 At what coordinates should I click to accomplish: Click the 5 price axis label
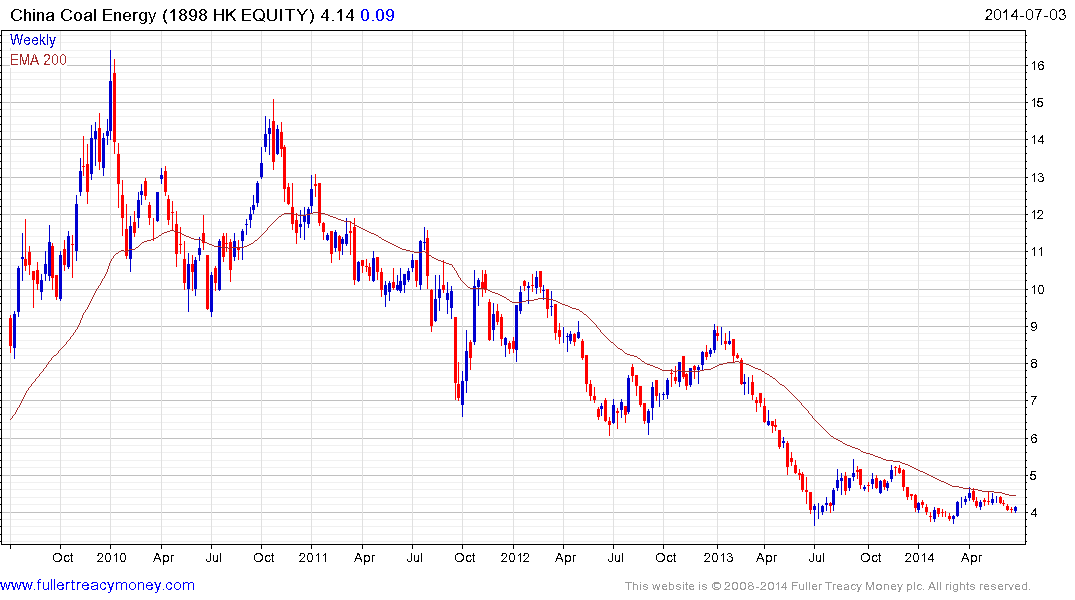pyautogui.click(x=1035, y=475)
